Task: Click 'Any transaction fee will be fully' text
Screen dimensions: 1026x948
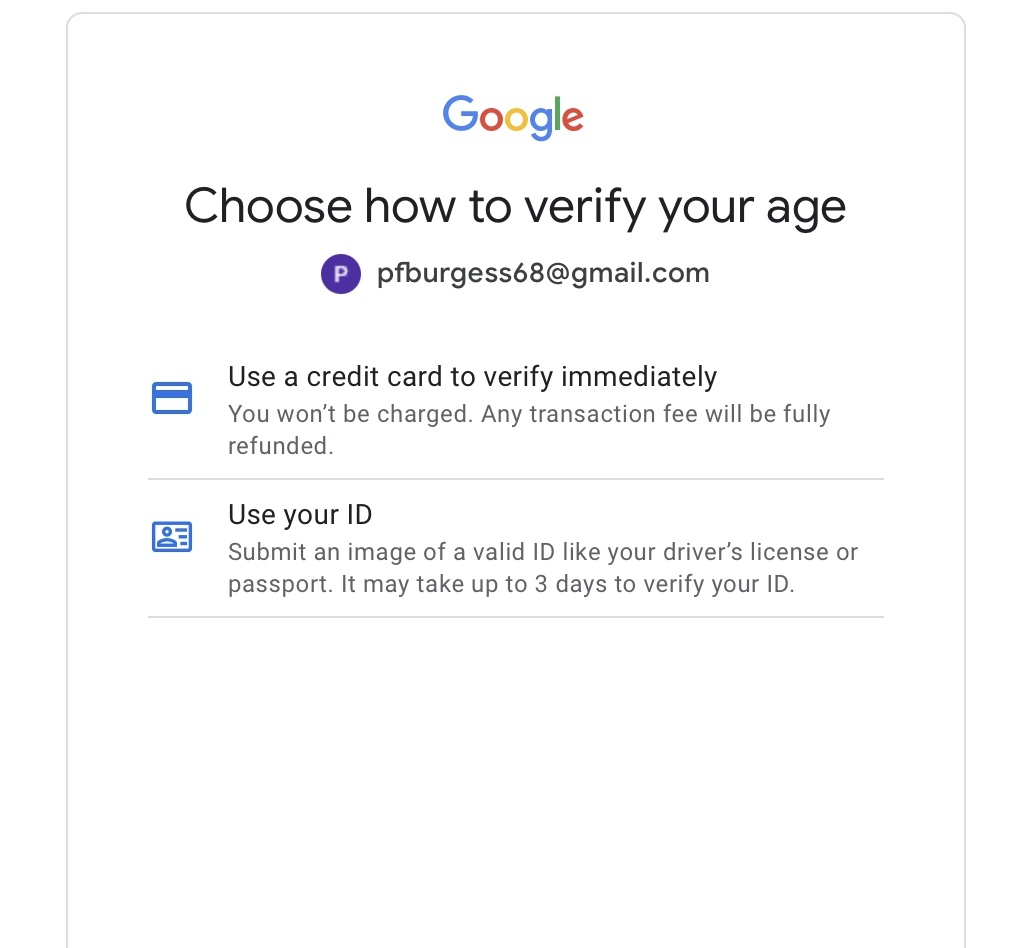Action: coord(656,414)
